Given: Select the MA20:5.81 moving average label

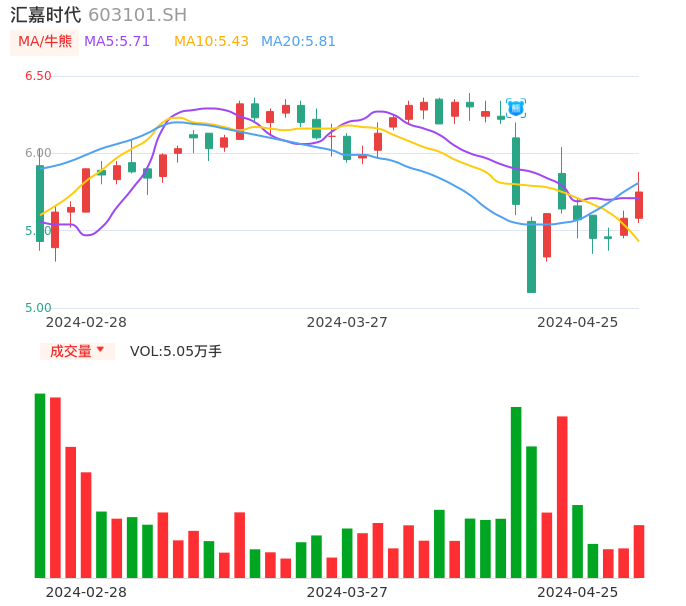Looking at the screenshot, I should [x=298, y=42].
